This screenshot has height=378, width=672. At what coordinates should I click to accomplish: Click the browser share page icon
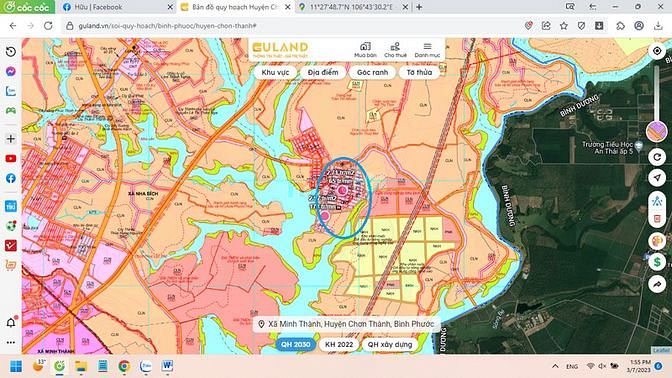pyautogui.click(x=546, y=26)
